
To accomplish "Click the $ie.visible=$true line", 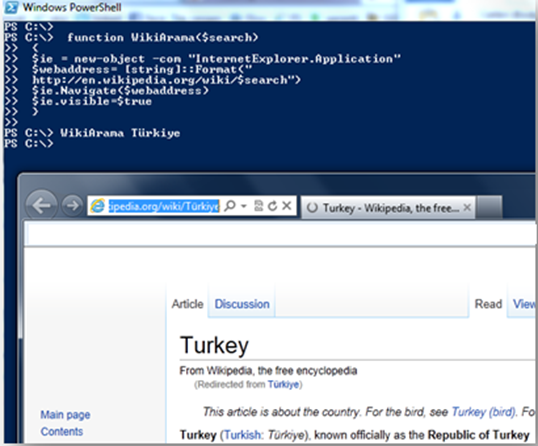I will point(92,101).
